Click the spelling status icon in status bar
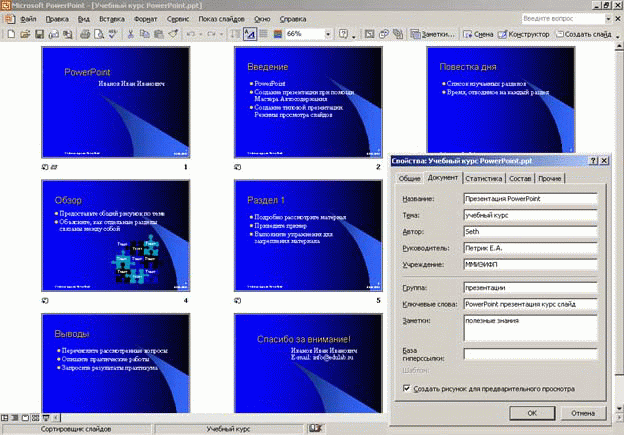The image size is (624, 435). tap(315, 429)
